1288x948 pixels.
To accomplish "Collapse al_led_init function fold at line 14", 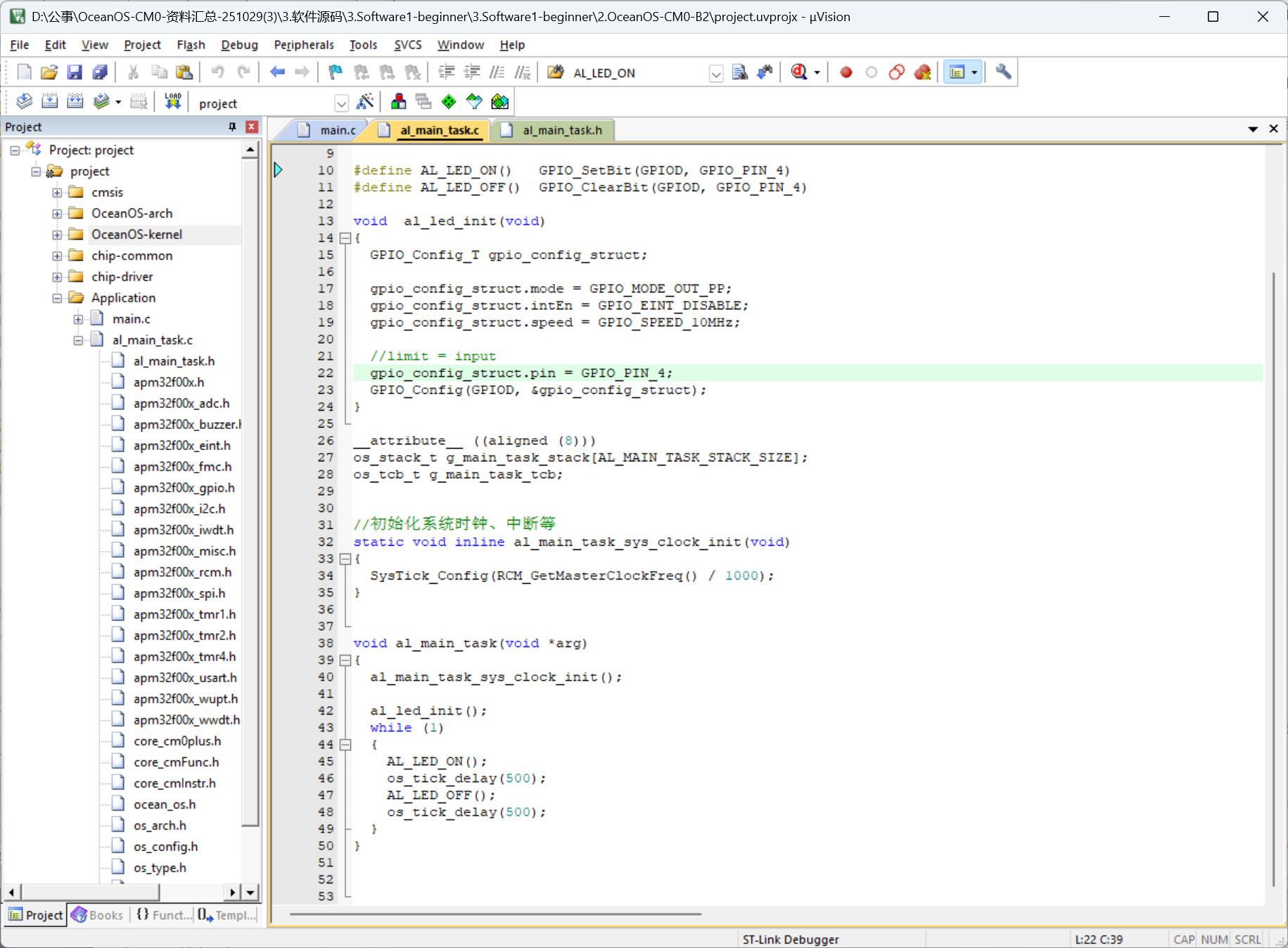I will click(345, 238).
